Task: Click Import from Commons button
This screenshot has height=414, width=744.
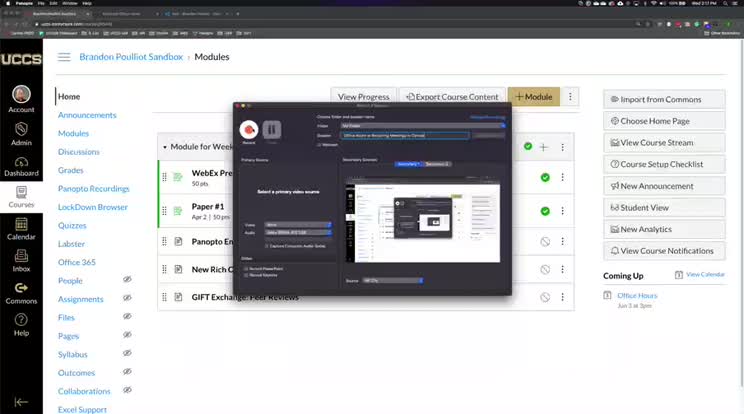Action: pos(664,100)
